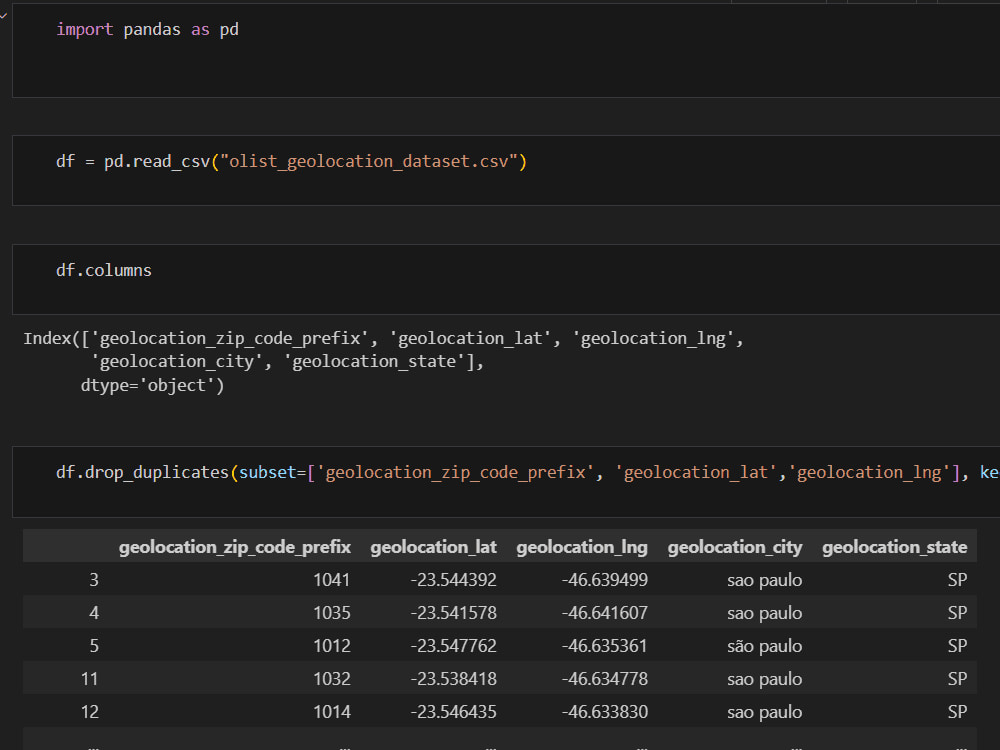Click the geolocation_lat column header
The height and width of the screenshot is (750, 1000).
[433, 547]
